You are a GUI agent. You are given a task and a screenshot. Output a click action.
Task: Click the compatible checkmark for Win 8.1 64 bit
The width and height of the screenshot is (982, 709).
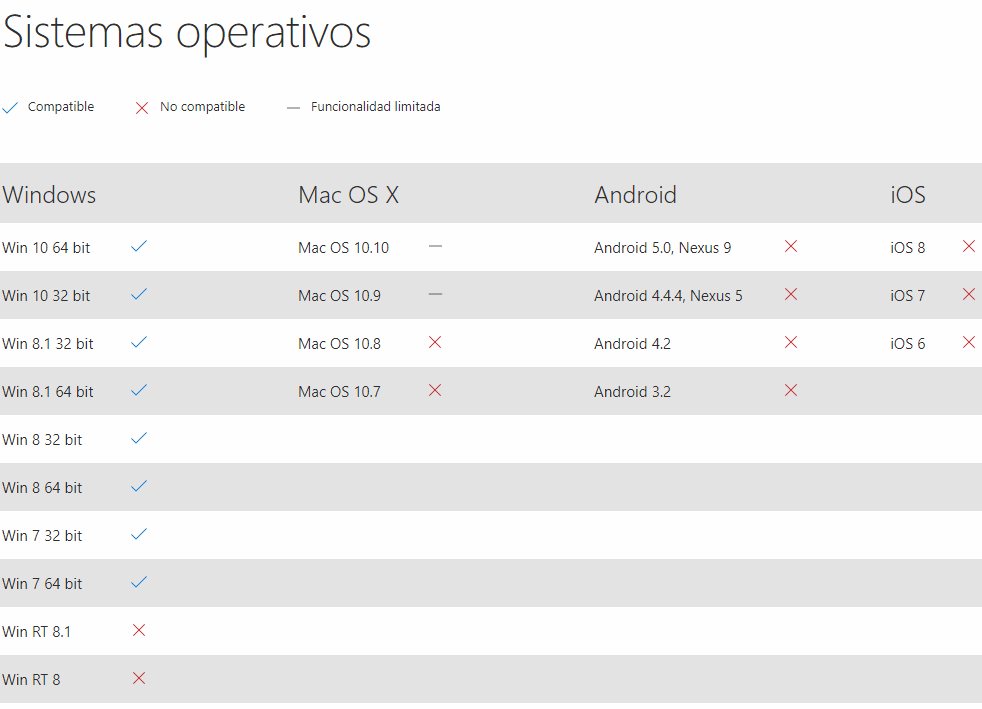pyautogui.click(x=139, y=390)
